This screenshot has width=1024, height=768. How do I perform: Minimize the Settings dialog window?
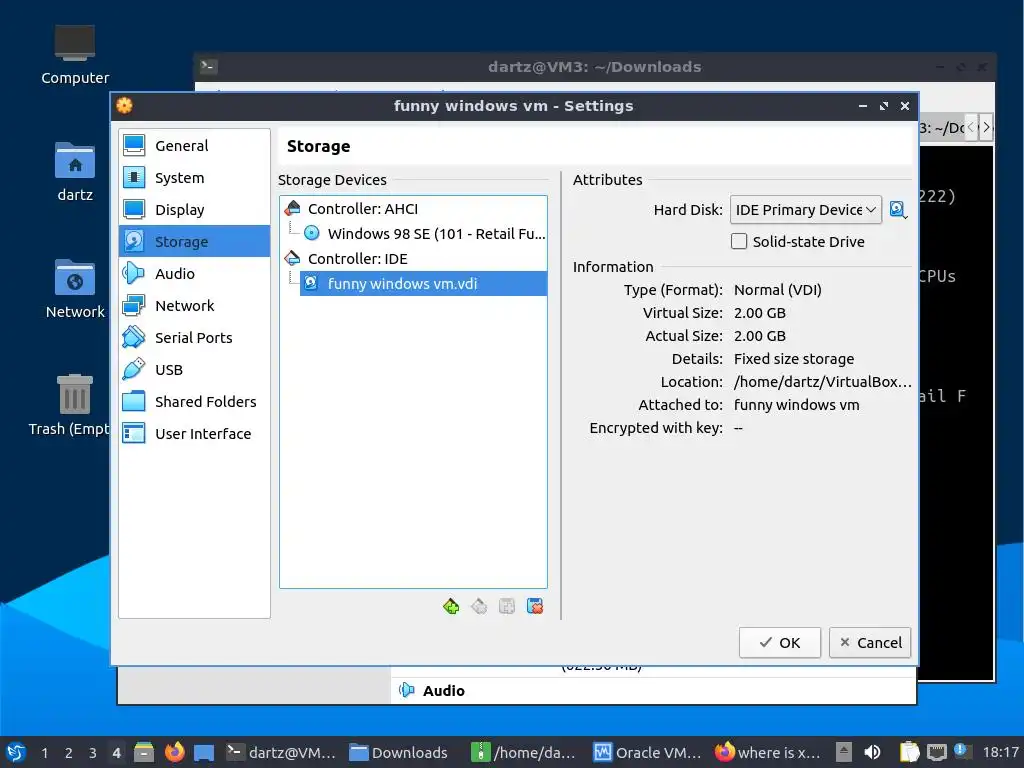coord(863,106)
